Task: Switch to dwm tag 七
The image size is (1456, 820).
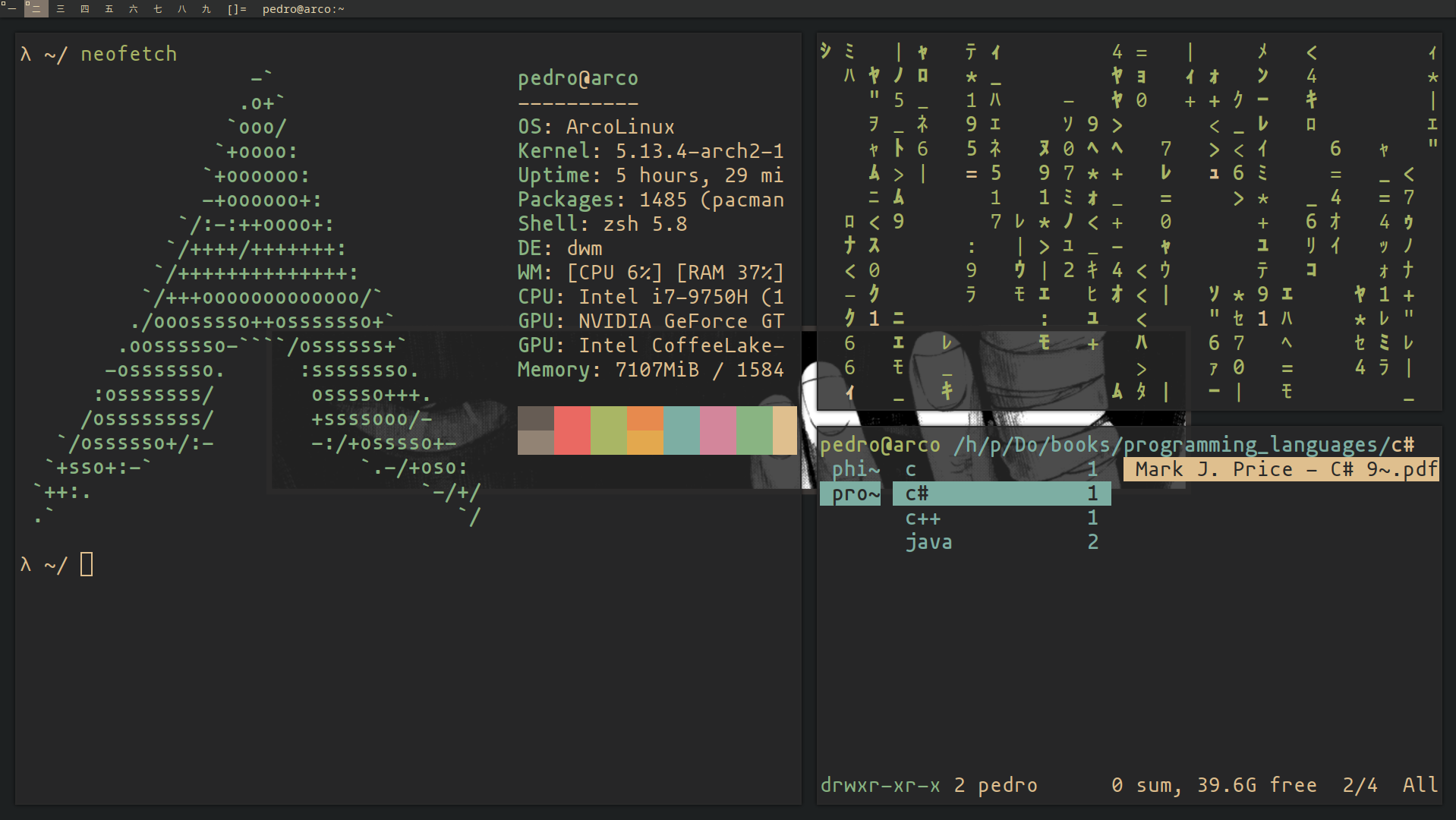Action: tap(157, 9)
